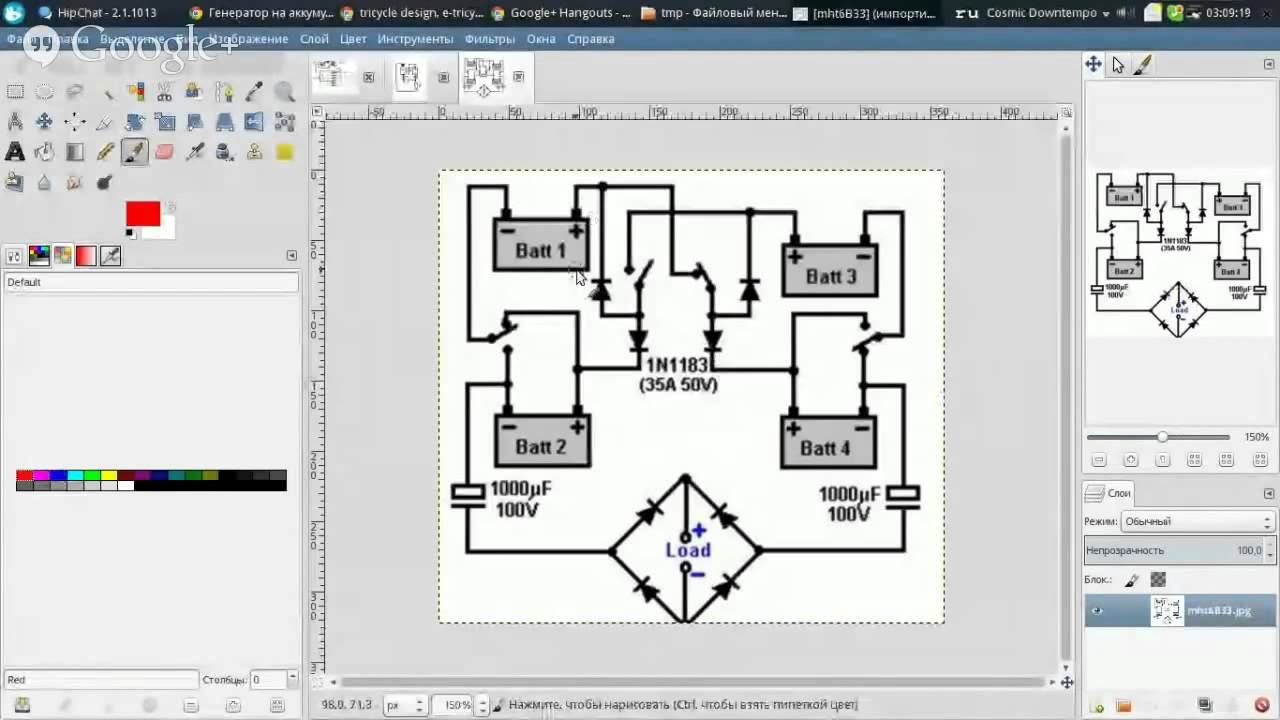The image size is (1280, 720).
Task: Open the 'Инструменты' menu
Action: pos(415,39)
